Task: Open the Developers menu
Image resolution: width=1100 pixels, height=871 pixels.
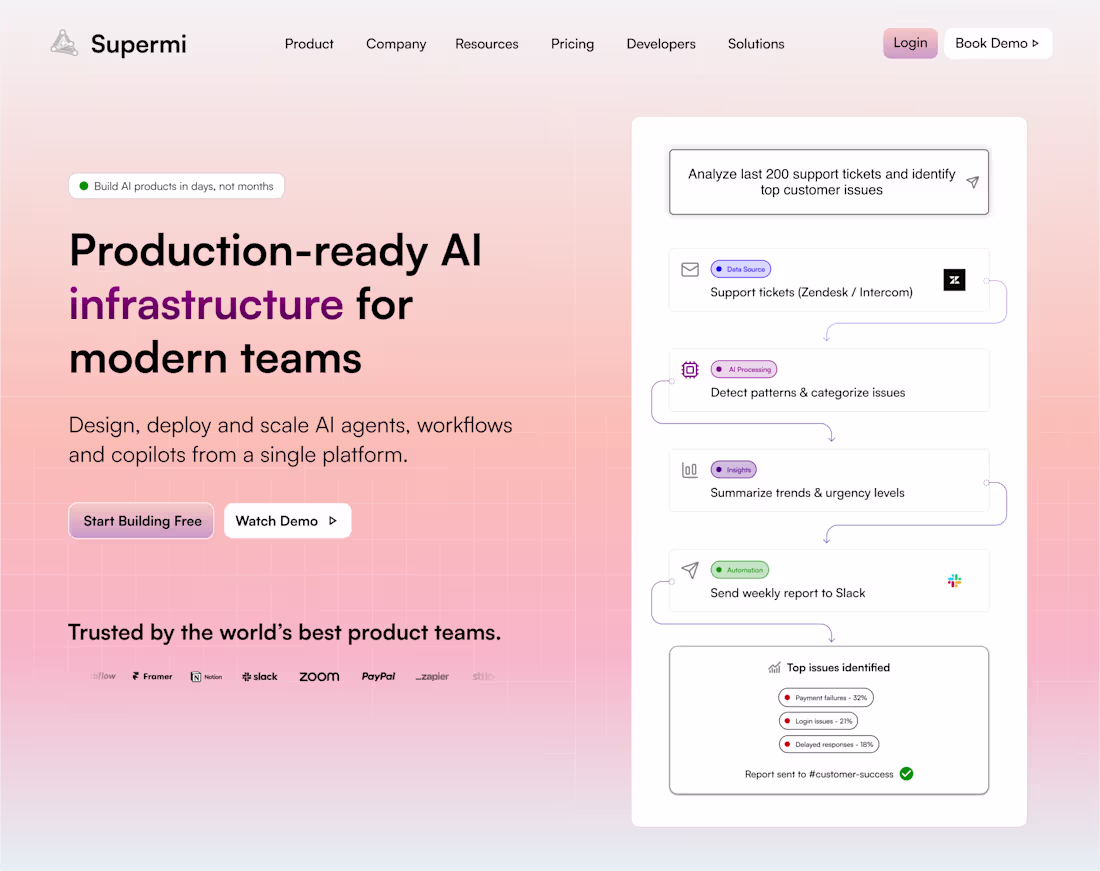Action: click(661, 43)
